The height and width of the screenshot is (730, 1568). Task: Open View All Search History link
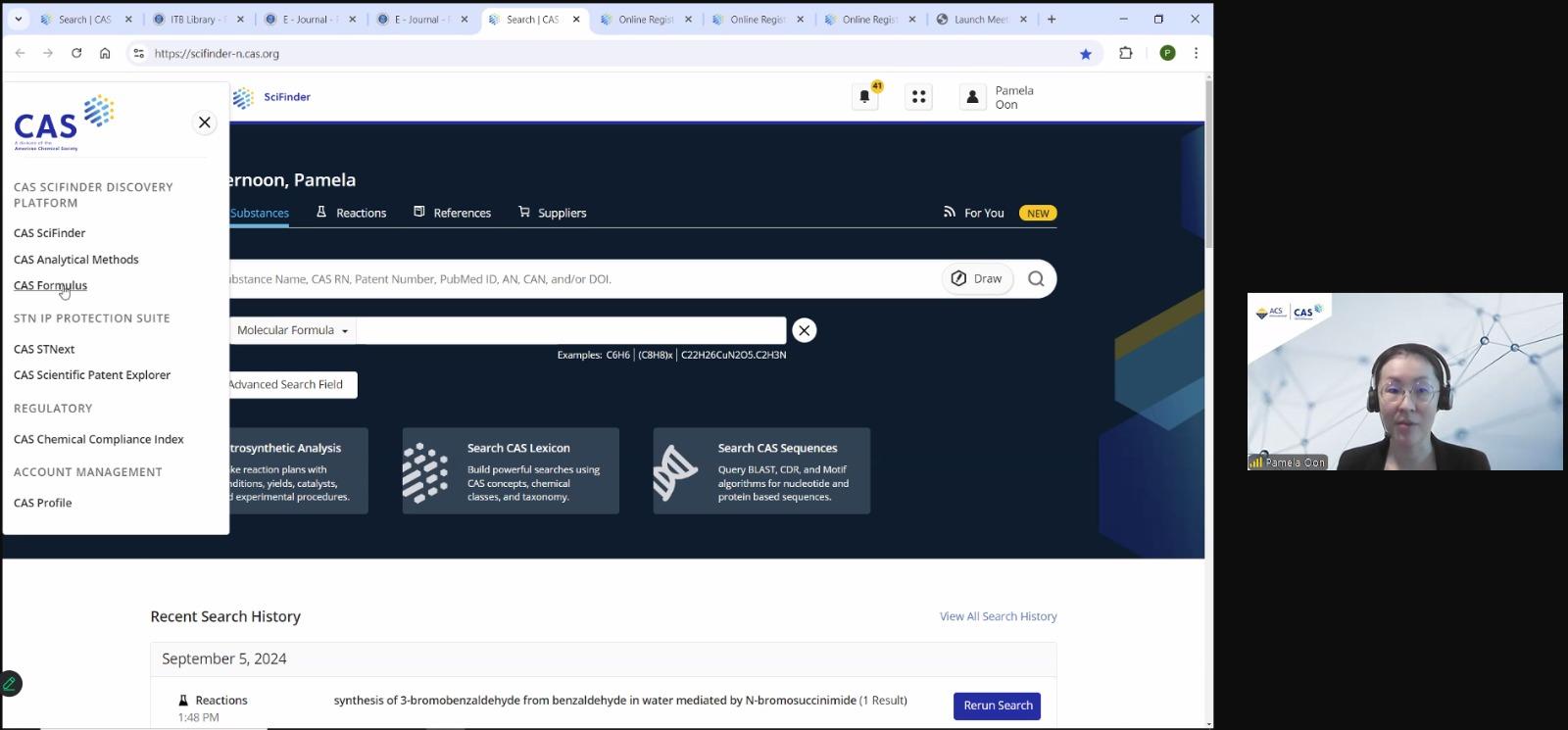coord(998,616)
